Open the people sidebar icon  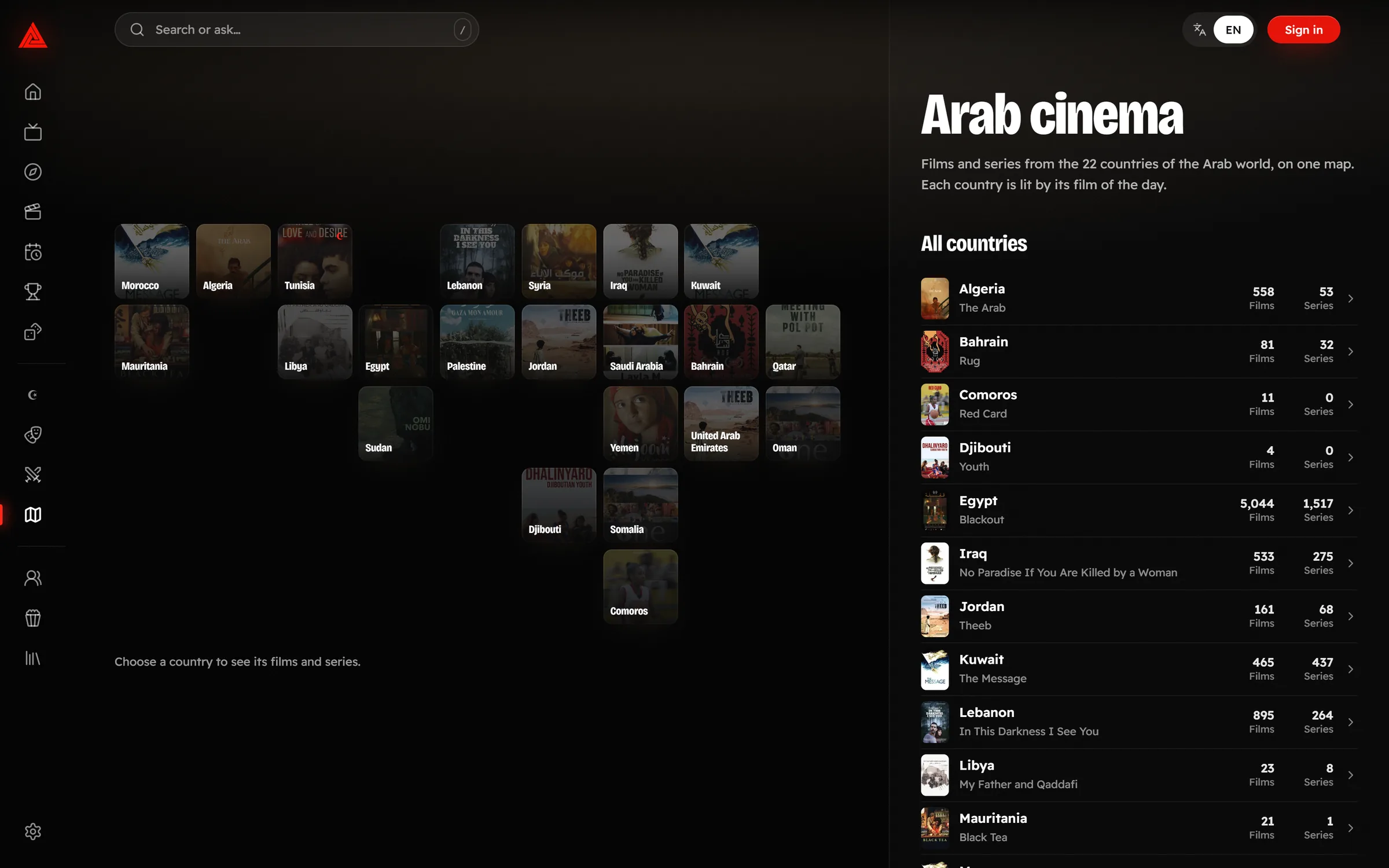coord(33,578)
